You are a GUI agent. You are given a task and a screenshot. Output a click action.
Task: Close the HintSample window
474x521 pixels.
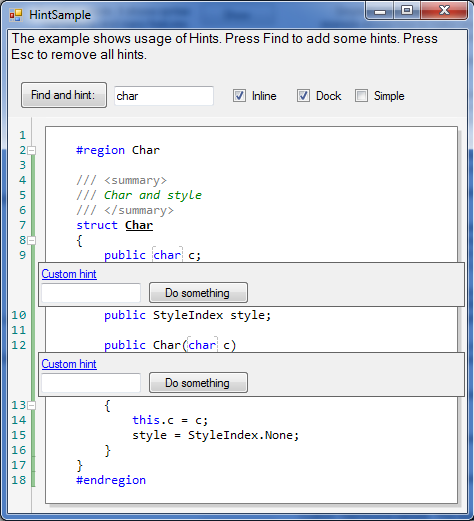[x=444, y=11]
